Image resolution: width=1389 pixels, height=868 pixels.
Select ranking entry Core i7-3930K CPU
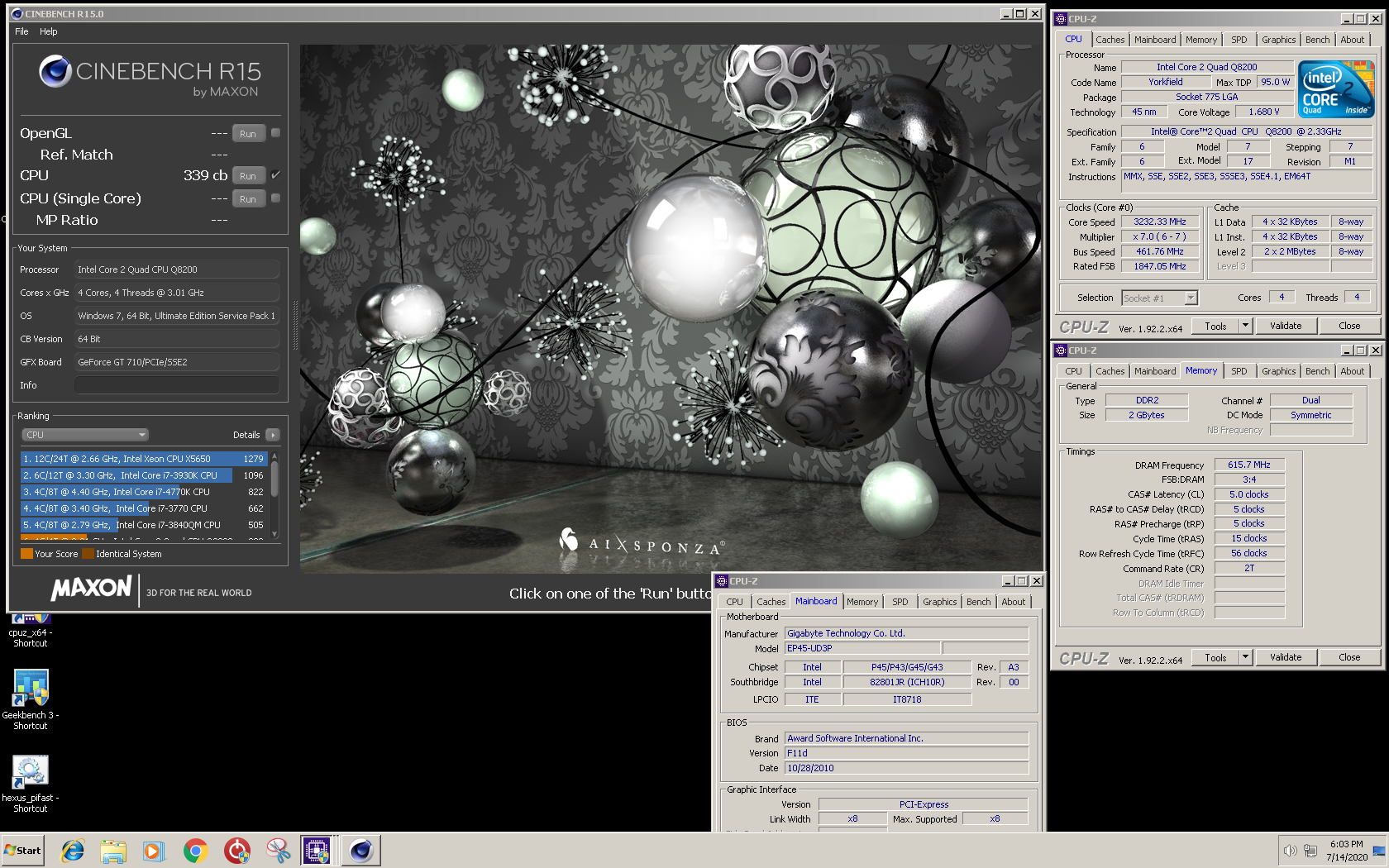144,475
